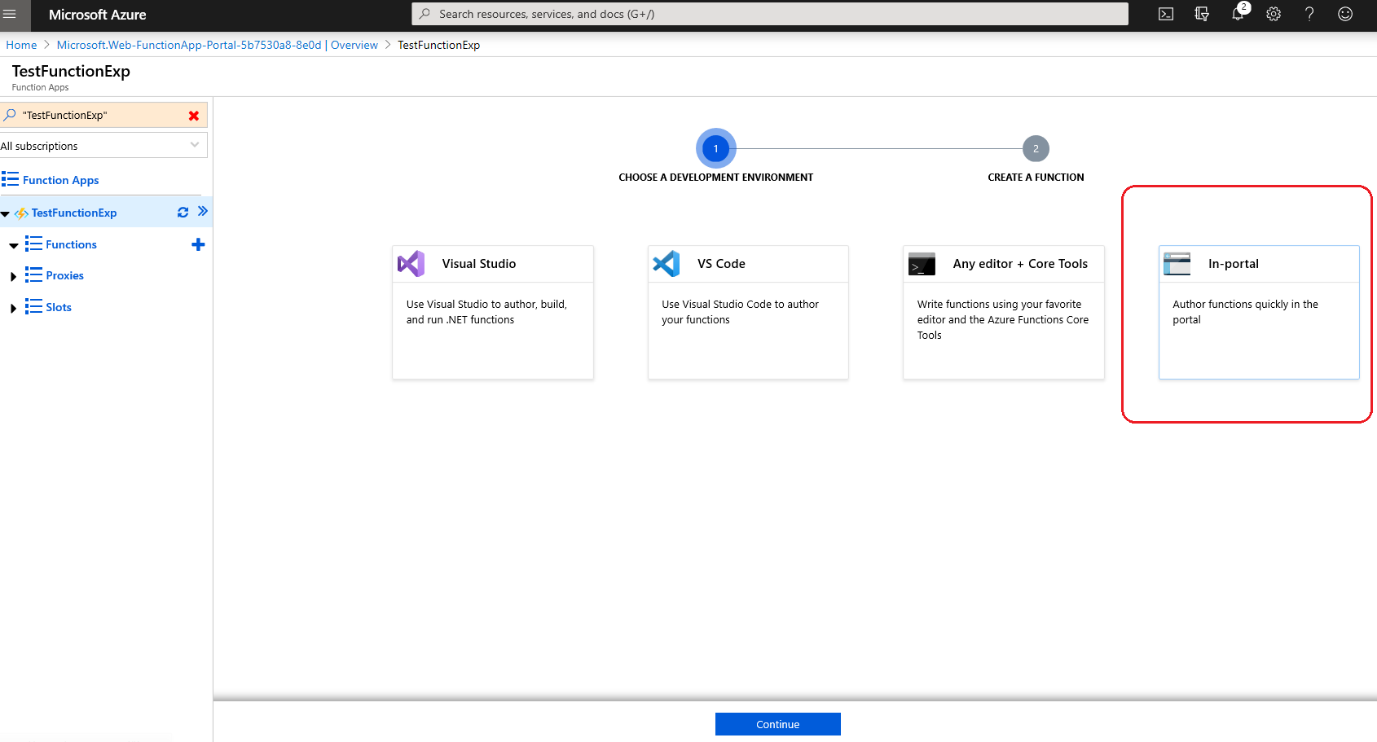Open the notifications bell

tap(1238, 14)
